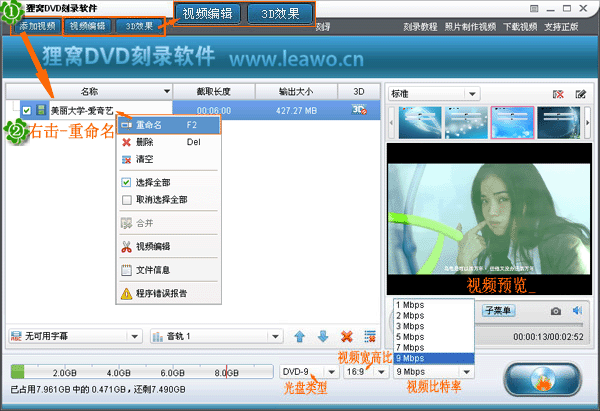Viewport: 600px width, 411px height.
Task: Select 3 Mbps from the bitrate list
Action: coord(434,326)
